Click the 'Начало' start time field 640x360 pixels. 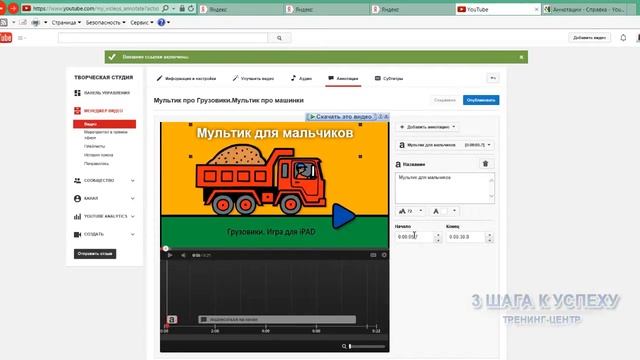pos(418,237)
